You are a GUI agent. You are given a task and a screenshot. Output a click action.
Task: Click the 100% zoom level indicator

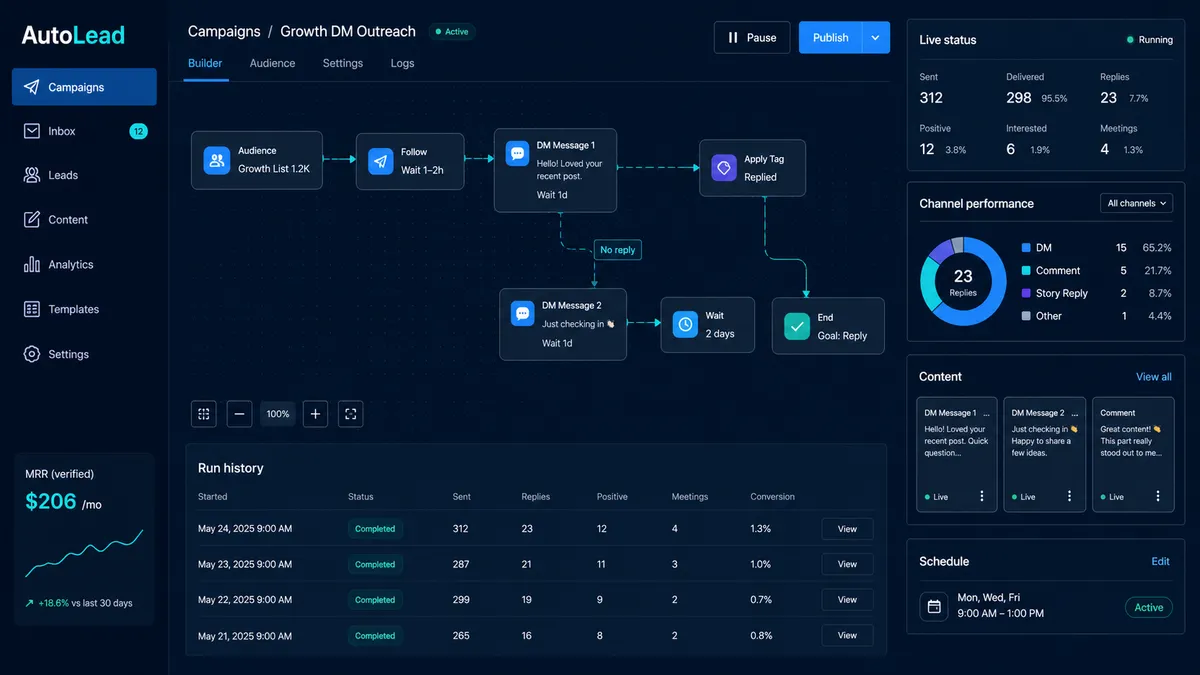pos(278,413)
